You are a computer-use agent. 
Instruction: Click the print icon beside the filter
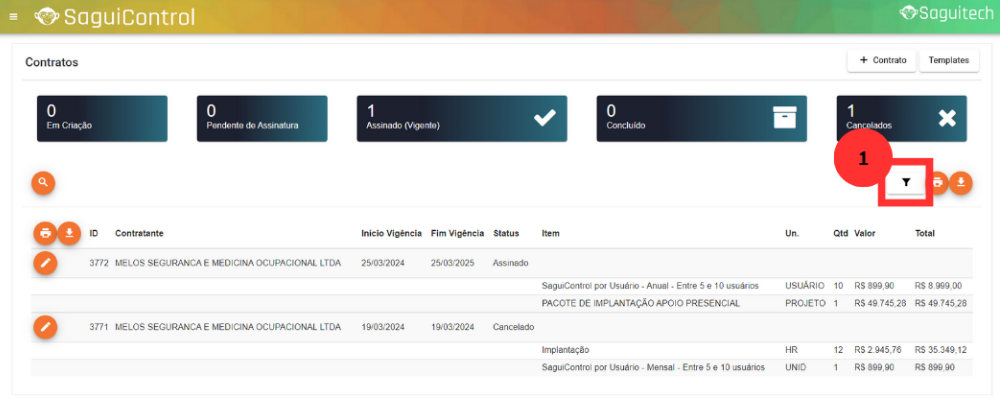(x=937, y=182)
